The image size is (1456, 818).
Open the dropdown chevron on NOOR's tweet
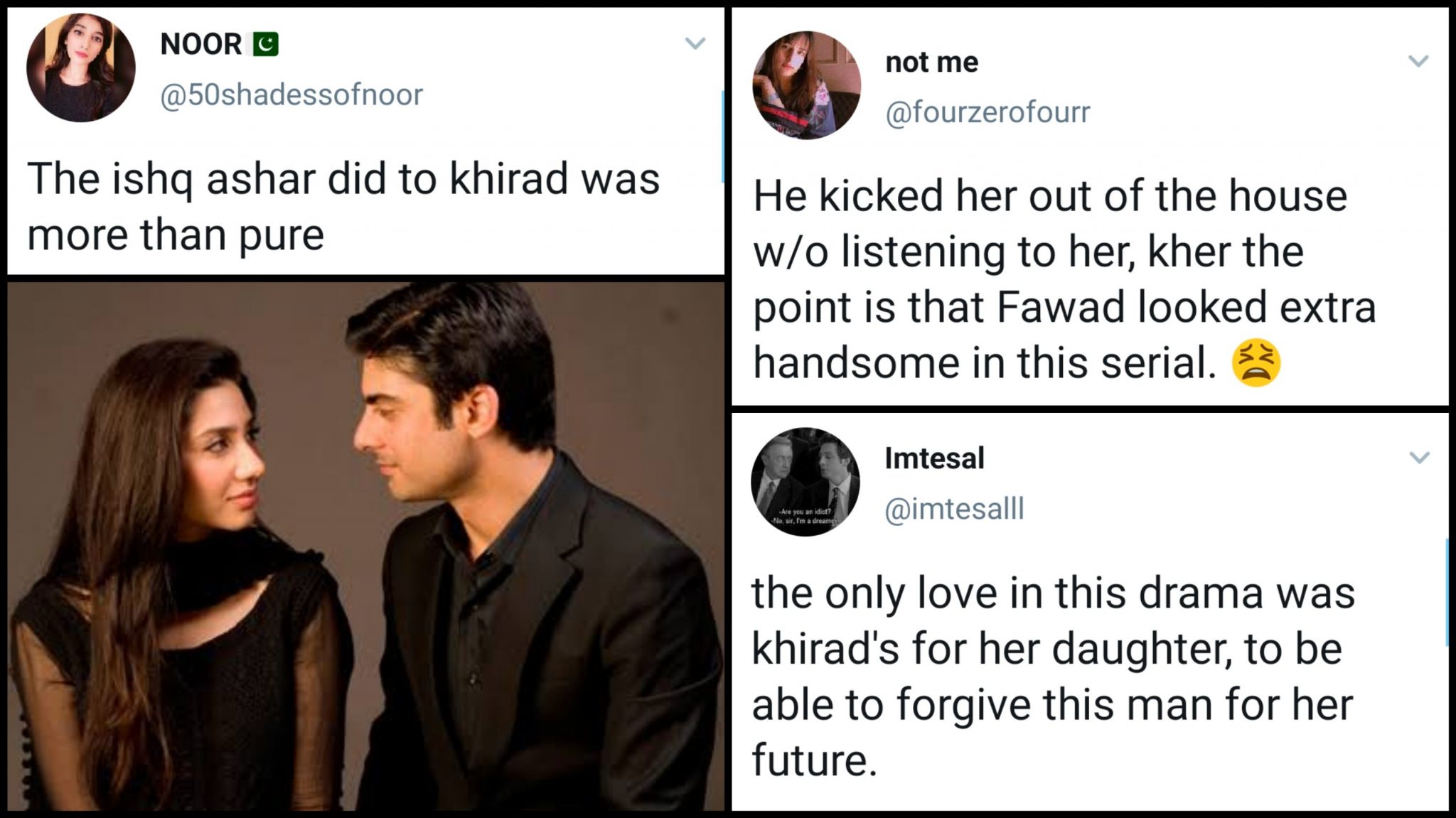693,43
